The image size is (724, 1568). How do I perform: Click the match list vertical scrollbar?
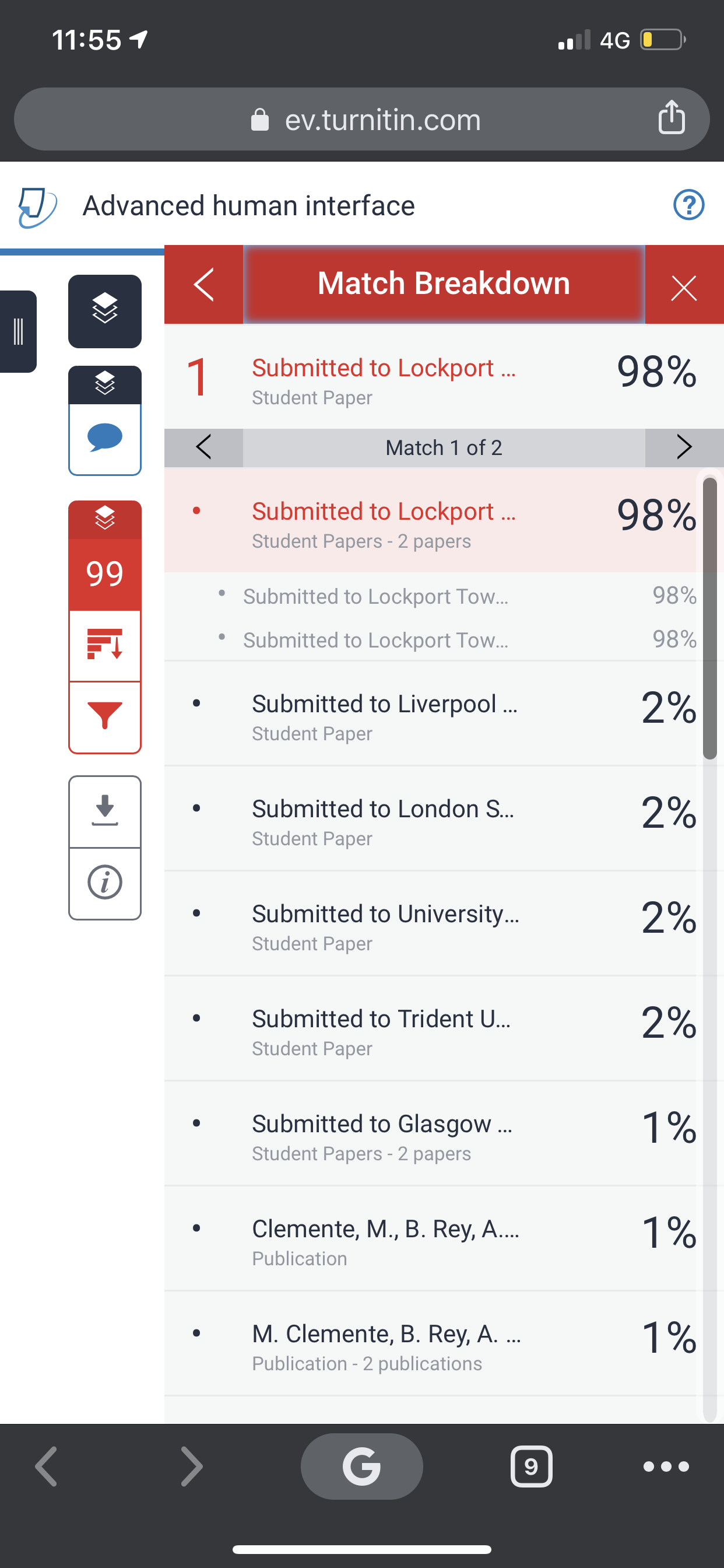click(x=709, y=618)
